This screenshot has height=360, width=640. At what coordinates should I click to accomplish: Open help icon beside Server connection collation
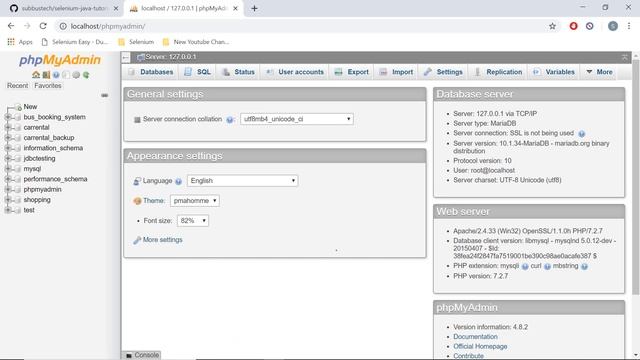point(230,120)
